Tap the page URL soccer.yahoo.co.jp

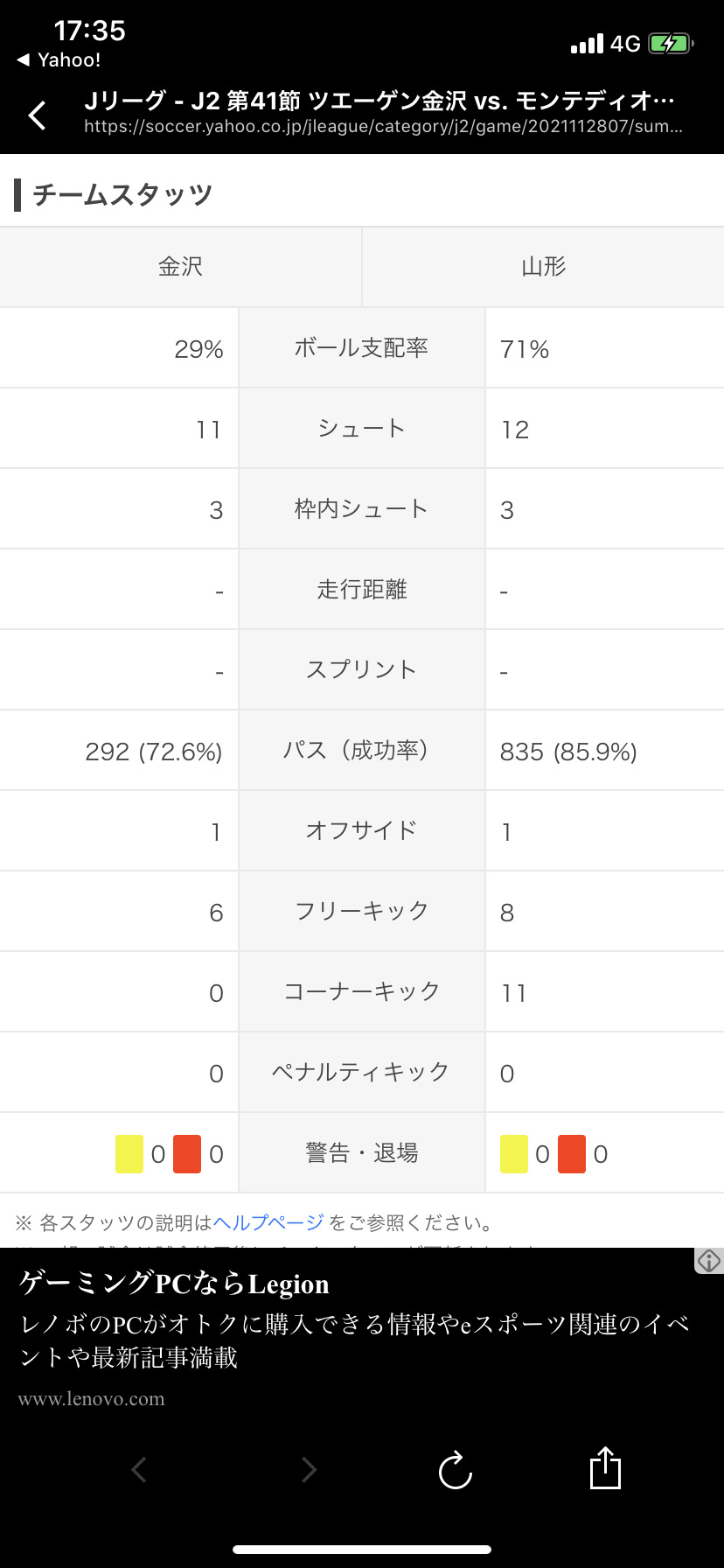tap(383, 127)
